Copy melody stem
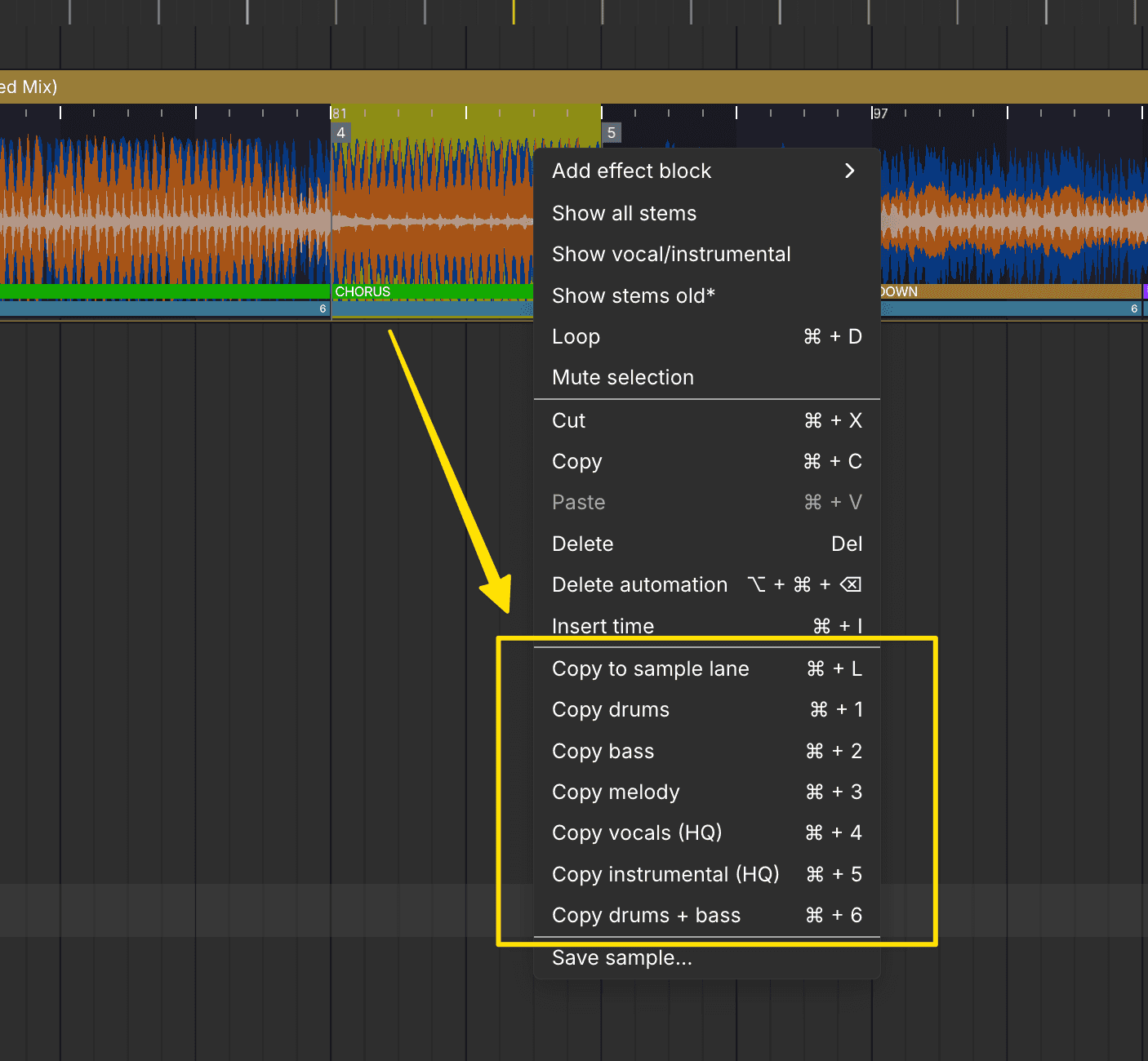The image size is (1148, 1061). click(x=616, y=792)
